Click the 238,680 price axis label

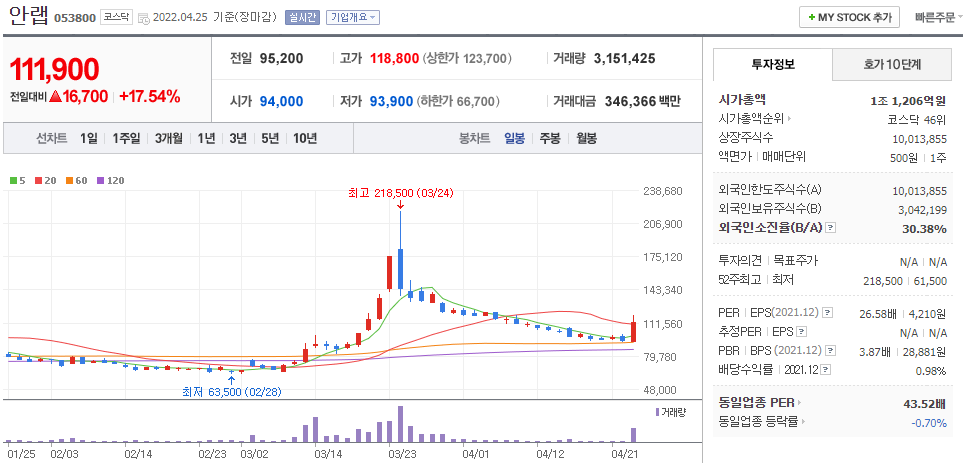pyautogui.click(x=664, y=191)
